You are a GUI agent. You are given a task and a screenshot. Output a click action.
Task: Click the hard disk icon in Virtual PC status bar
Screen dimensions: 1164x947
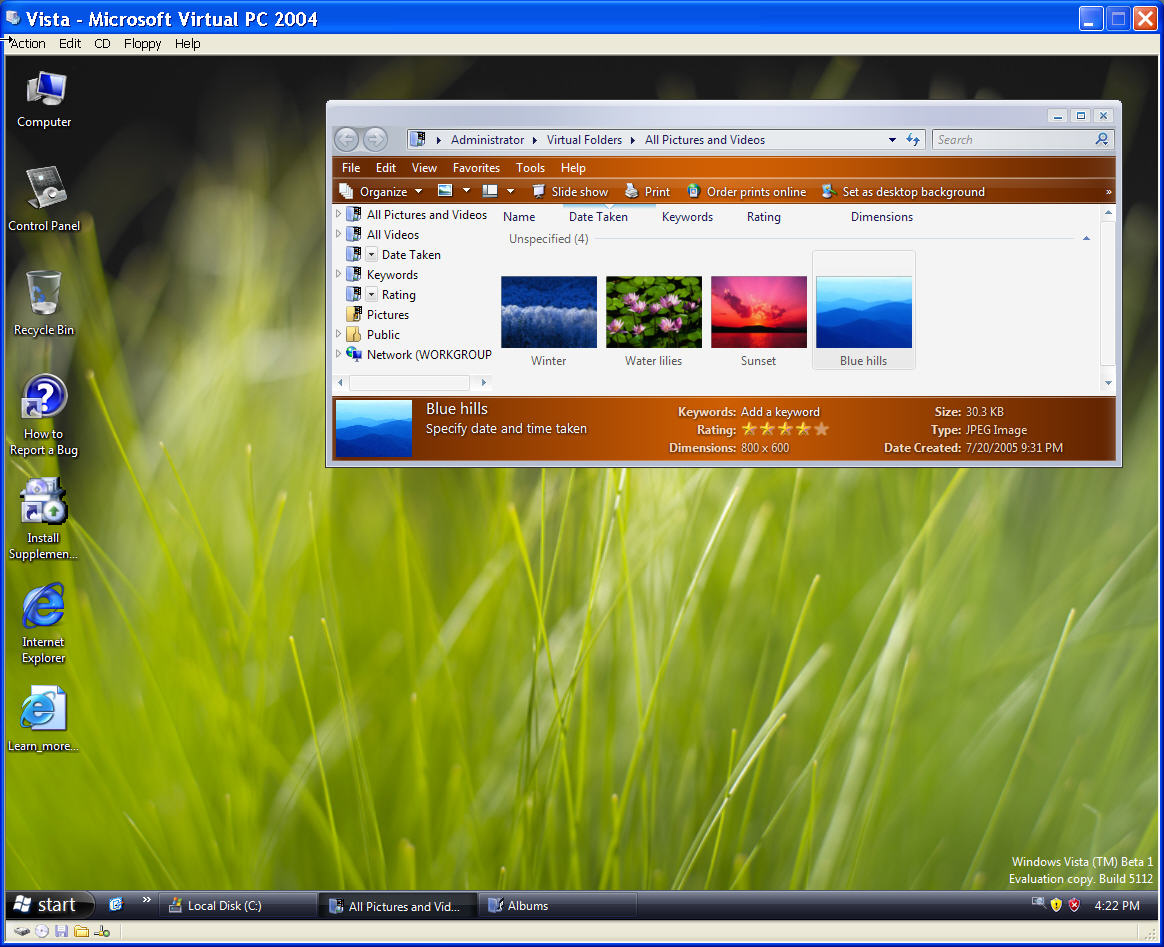22,931
